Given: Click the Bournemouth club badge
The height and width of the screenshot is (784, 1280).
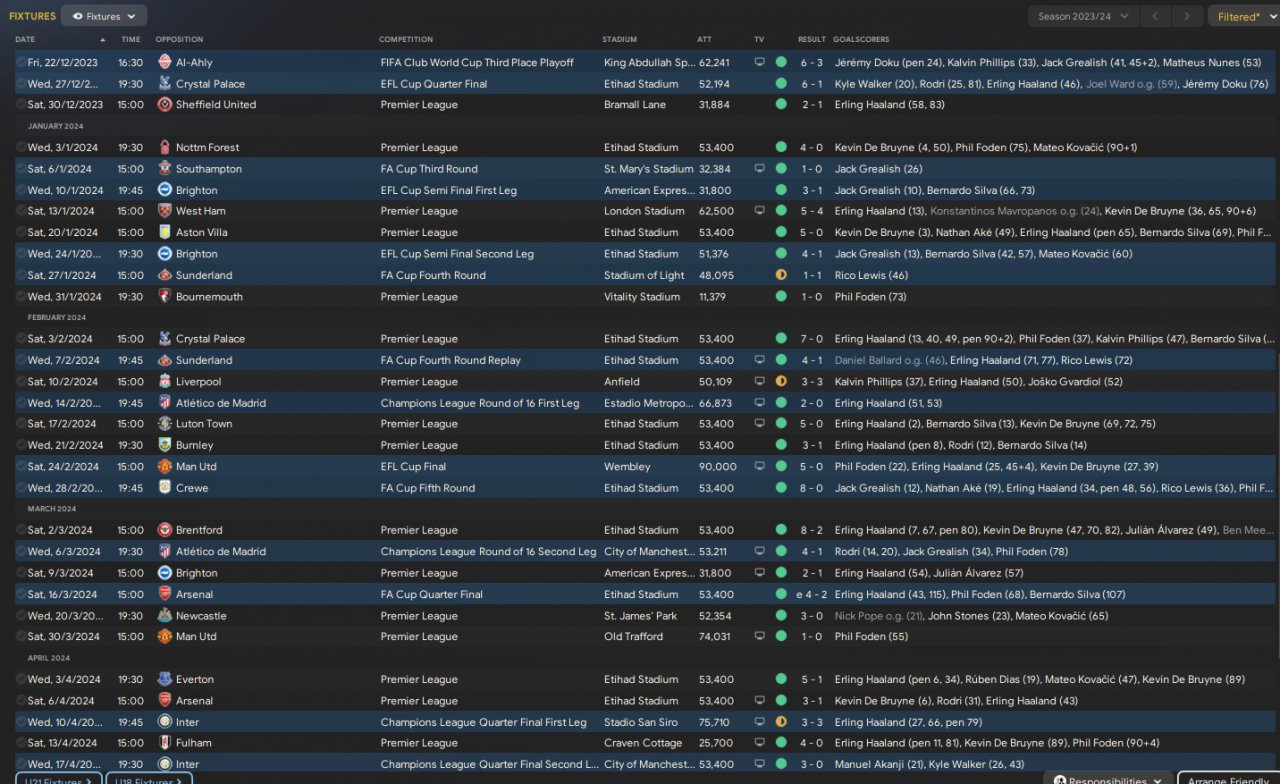Looking at the screenshot, I should pyautogui.click(x=165, y=296).
